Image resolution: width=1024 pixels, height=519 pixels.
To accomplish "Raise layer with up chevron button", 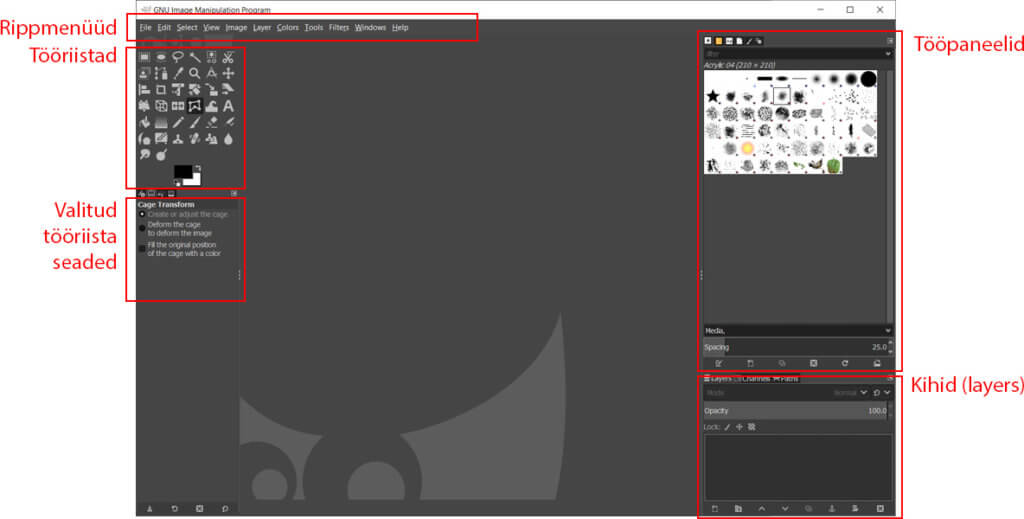I will tap(761, 509).
